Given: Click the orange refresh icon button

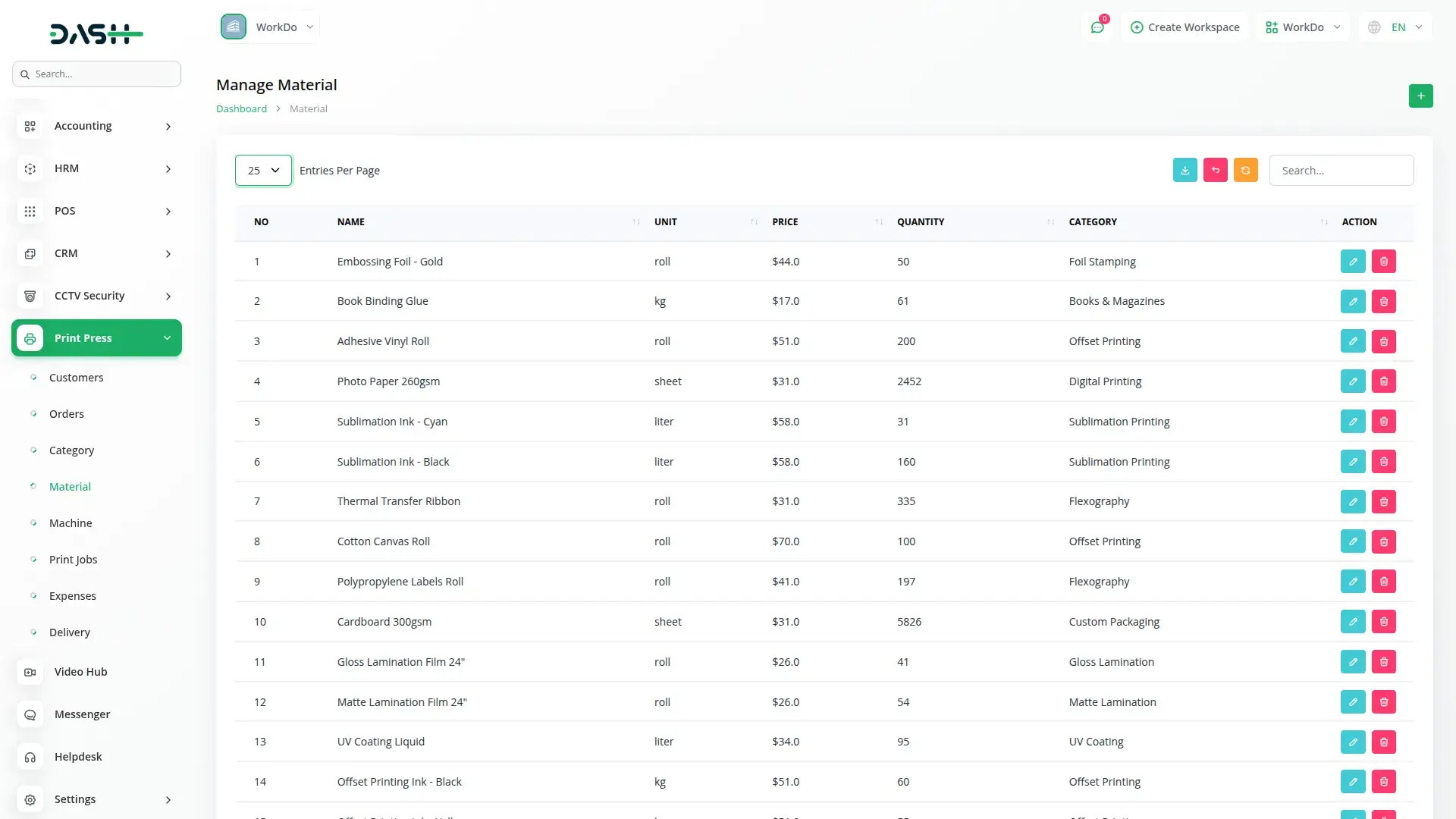Looking at the screenshot, I should click(1245, 171).
